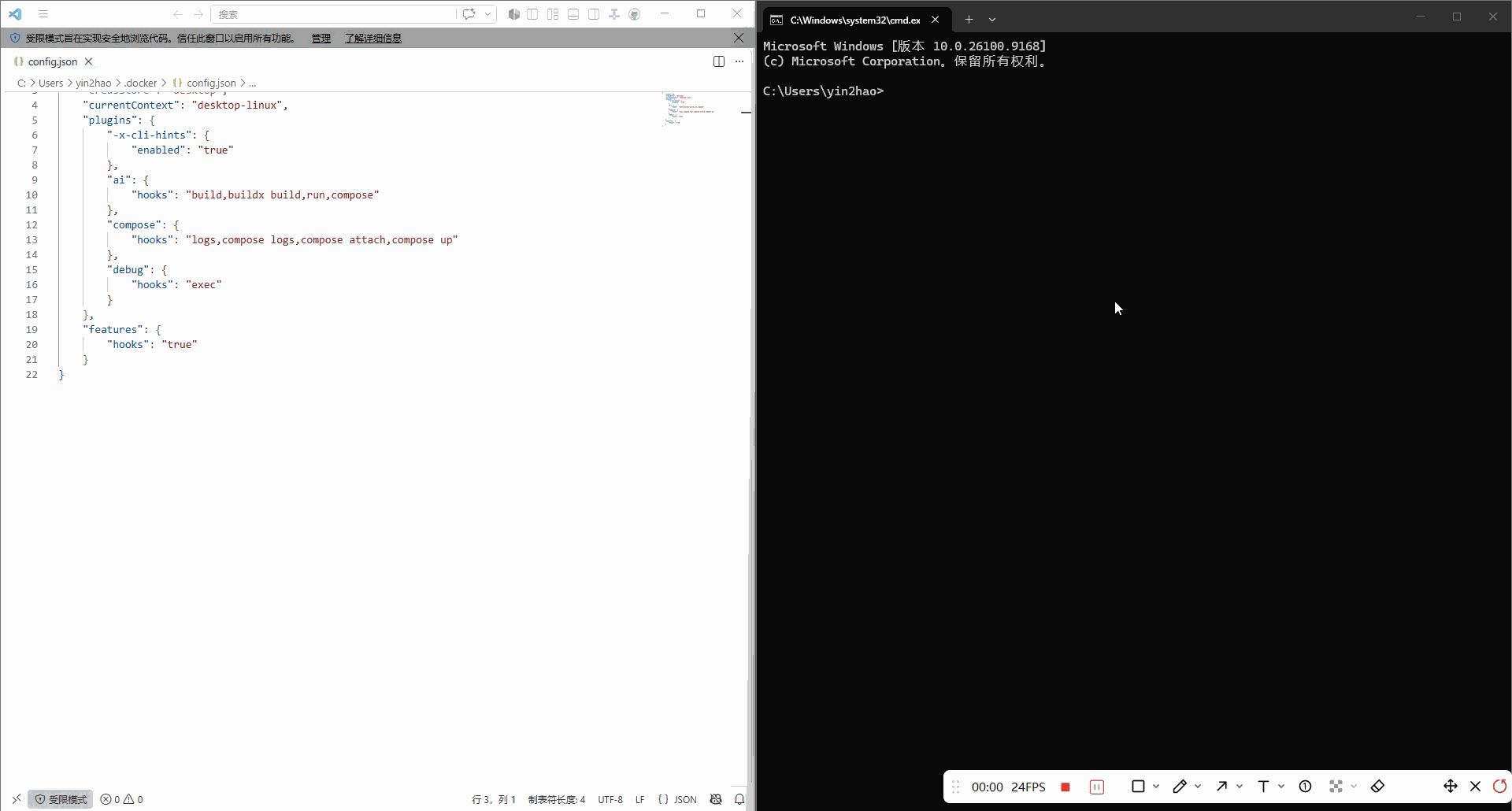Click the 行 3, 列 1 cursor position

pyautogui.click(x=494, y=799)
